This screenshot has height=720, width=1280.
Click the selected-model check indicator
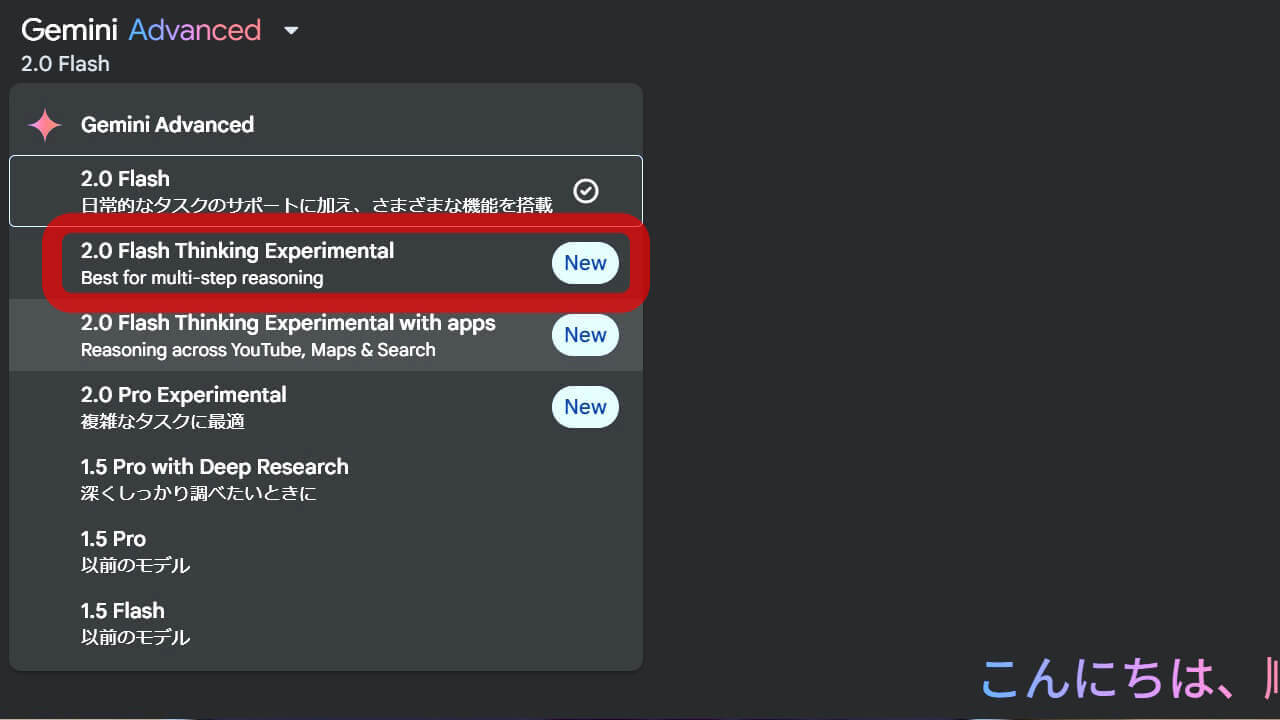(x=586, y=191)
